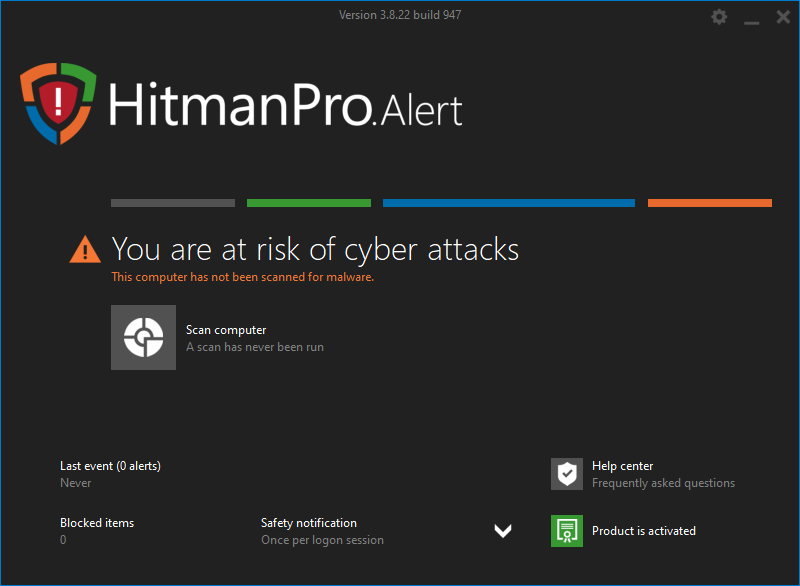Screen dimensions: 800x586
Task: Open the Help center link text
Action: (x=622, y=466)
